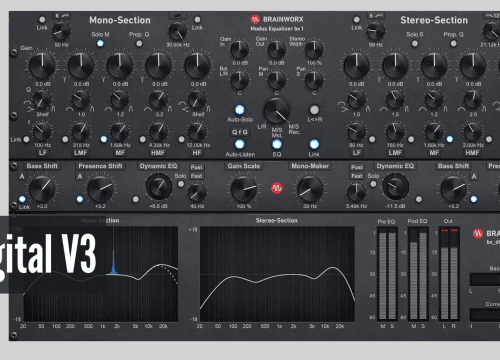The image size is (500, 360).
Task: Click the A button under Presence Shift
Action: 80,176
